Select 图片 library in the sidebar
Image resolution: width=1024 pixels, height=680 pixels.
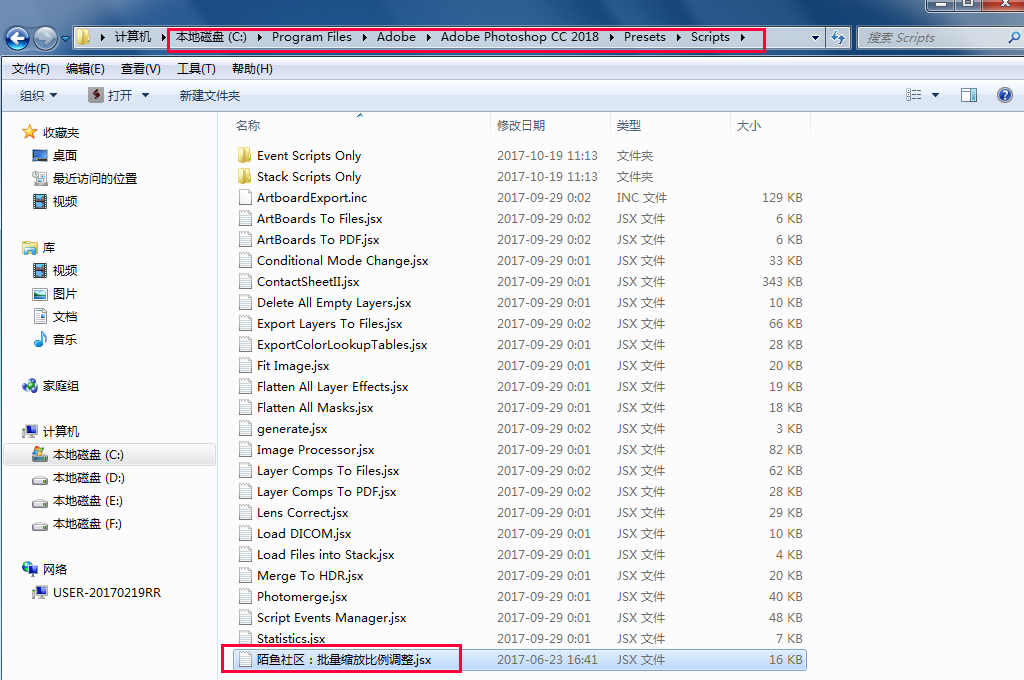click(65, 294)
